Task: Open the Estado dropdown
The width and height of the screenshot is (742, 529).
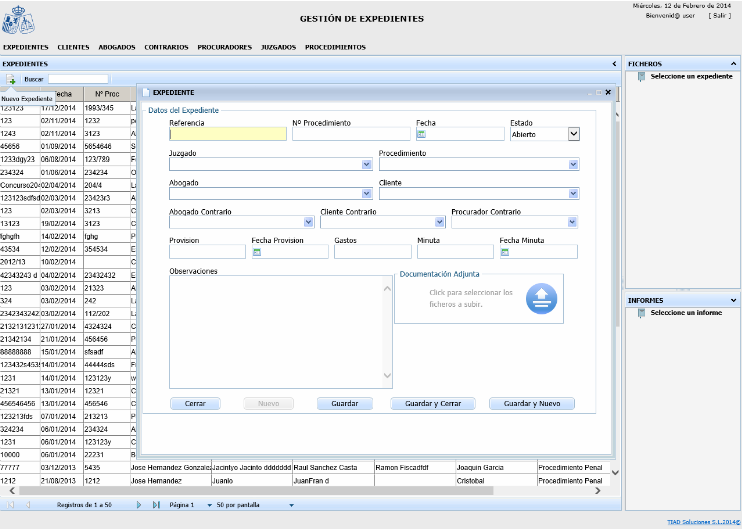Action: (x=573, y=133)
